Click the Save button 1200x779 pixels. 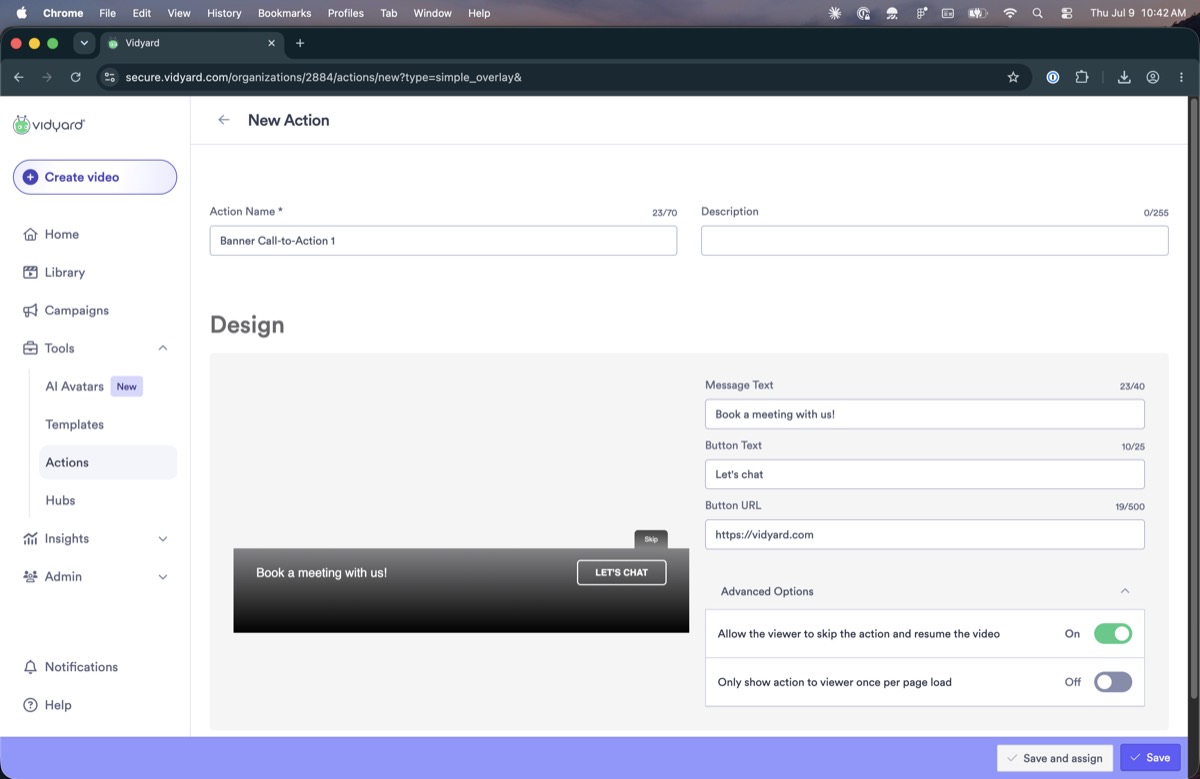click(1150, 758)
